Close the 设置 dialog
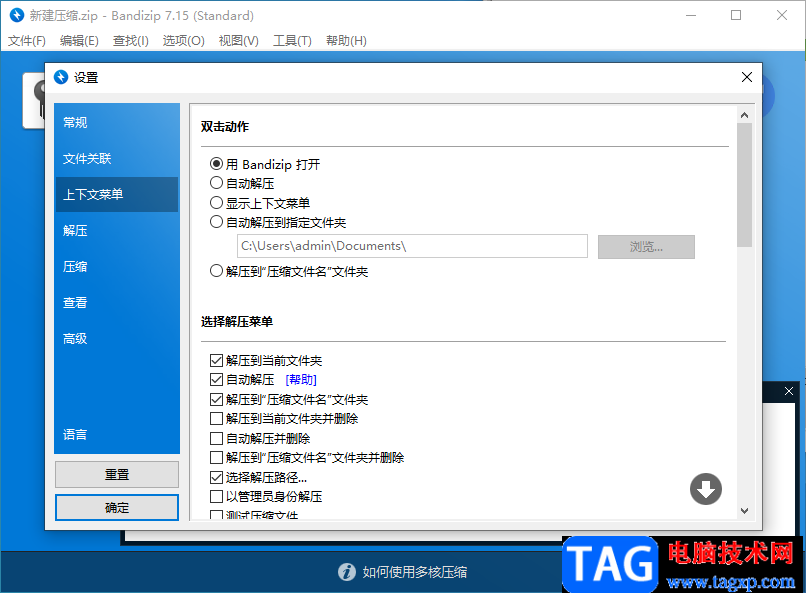 tap(747, 77)
